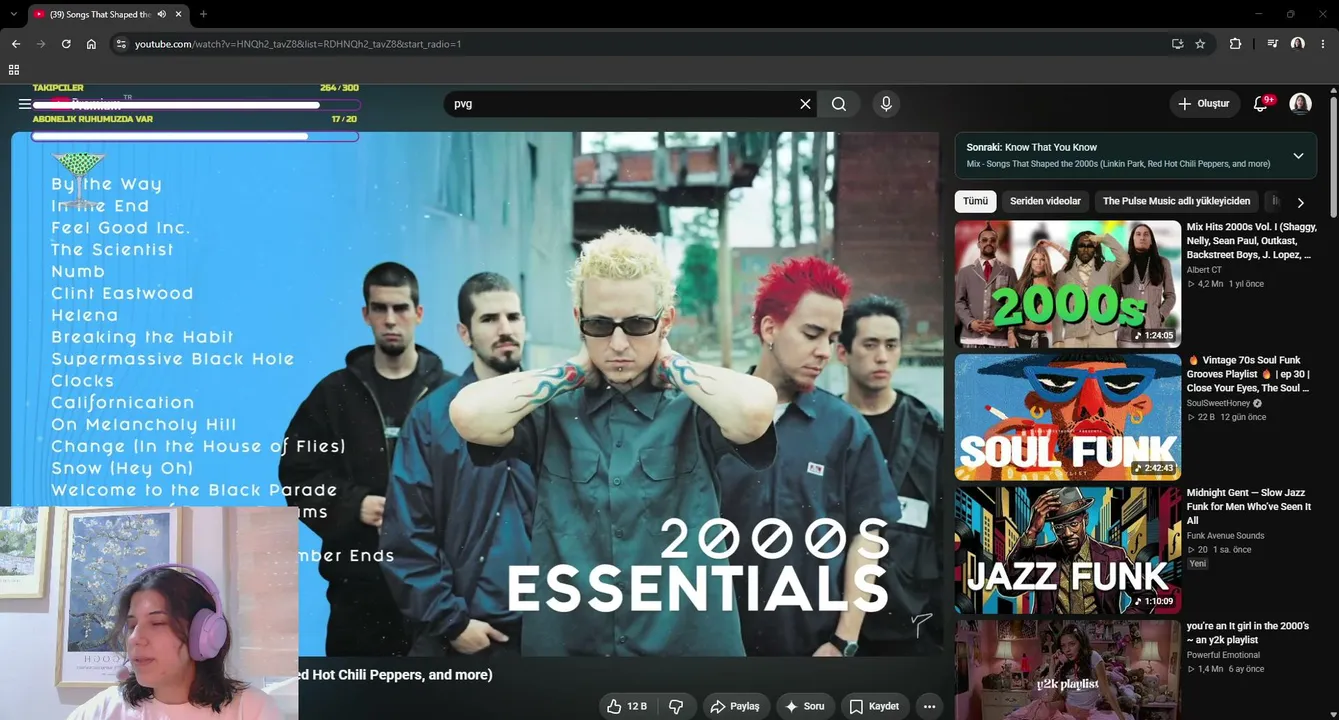The image size is (1339, 720).
Task: Select the Tümü filter chip
Action: [x=975, y=201]
